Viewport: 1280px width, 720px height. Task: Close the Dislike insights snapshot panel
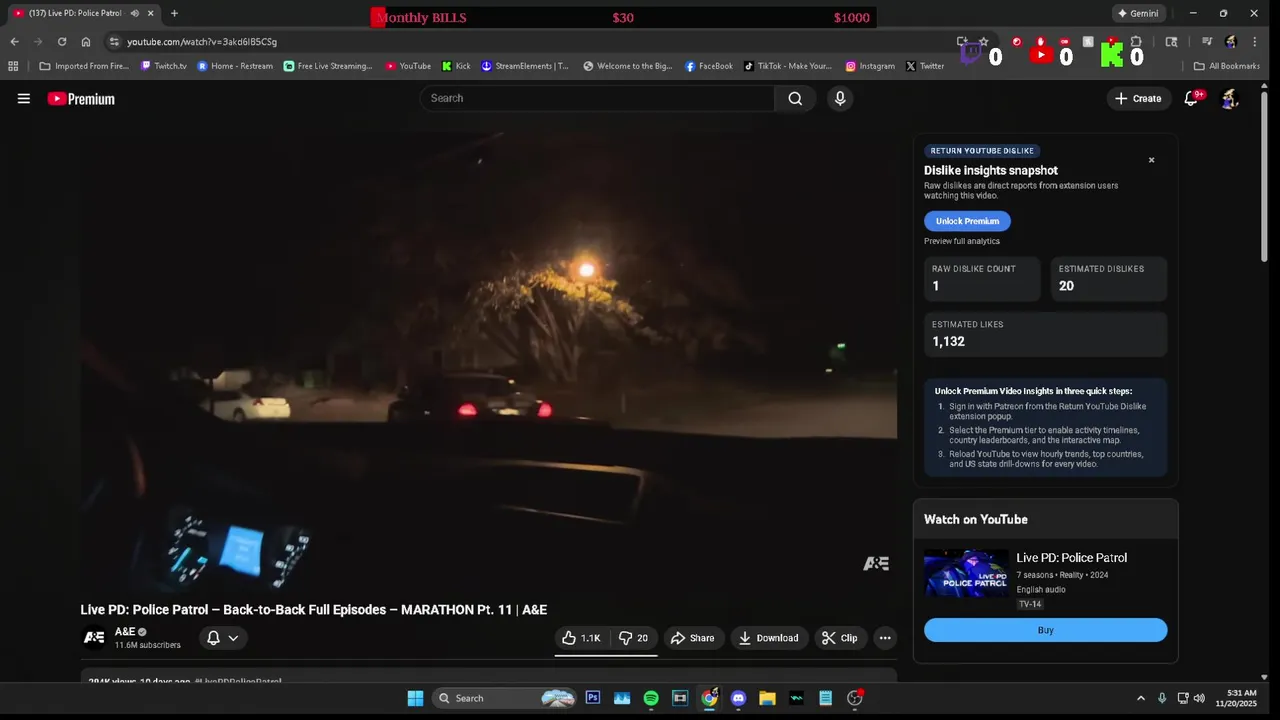1151,160
